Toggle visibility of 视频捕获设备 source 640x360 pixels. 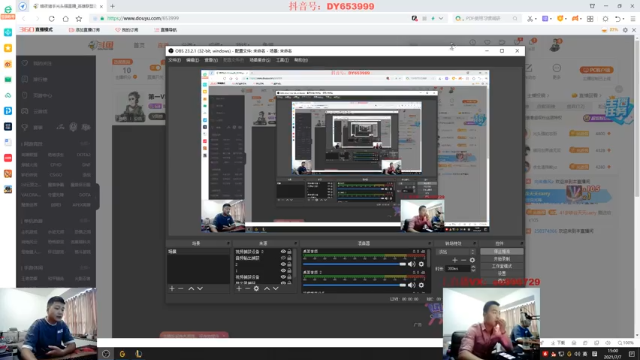point(283,277)
